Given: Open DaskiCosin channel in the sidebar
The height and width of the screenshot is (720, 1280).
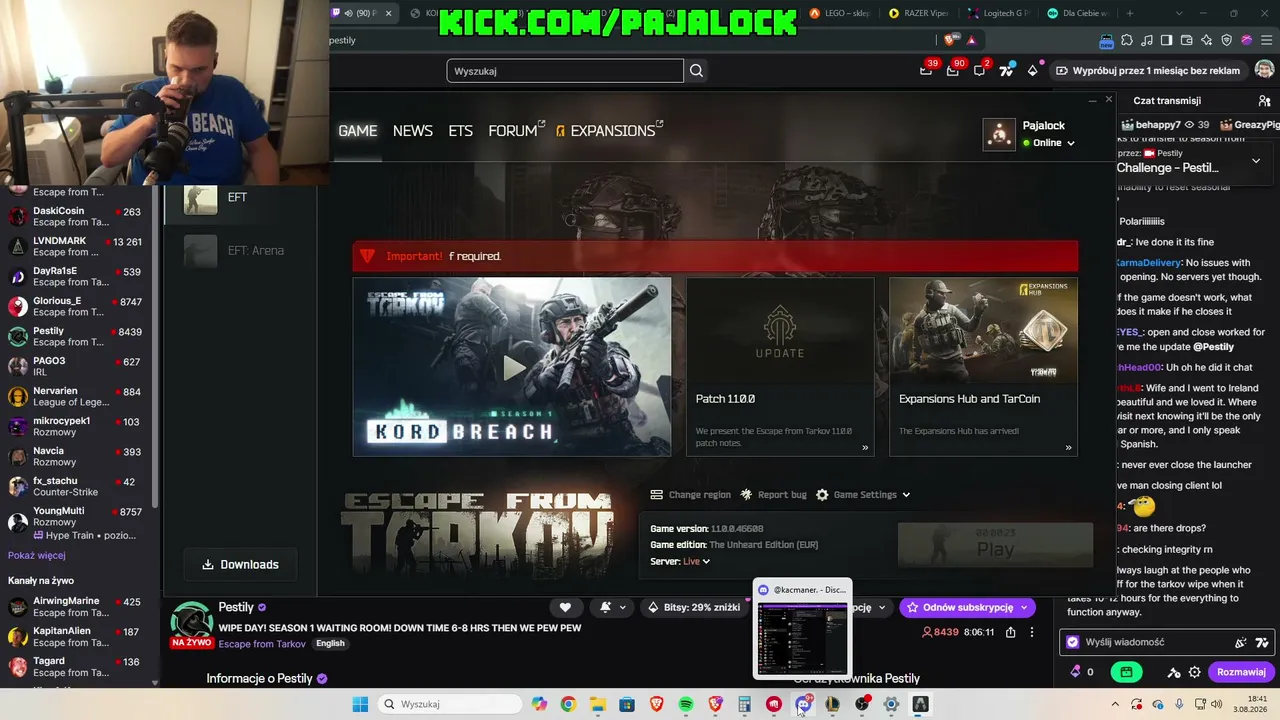Looking at the screenshot, I should click(x=77, y=217).
